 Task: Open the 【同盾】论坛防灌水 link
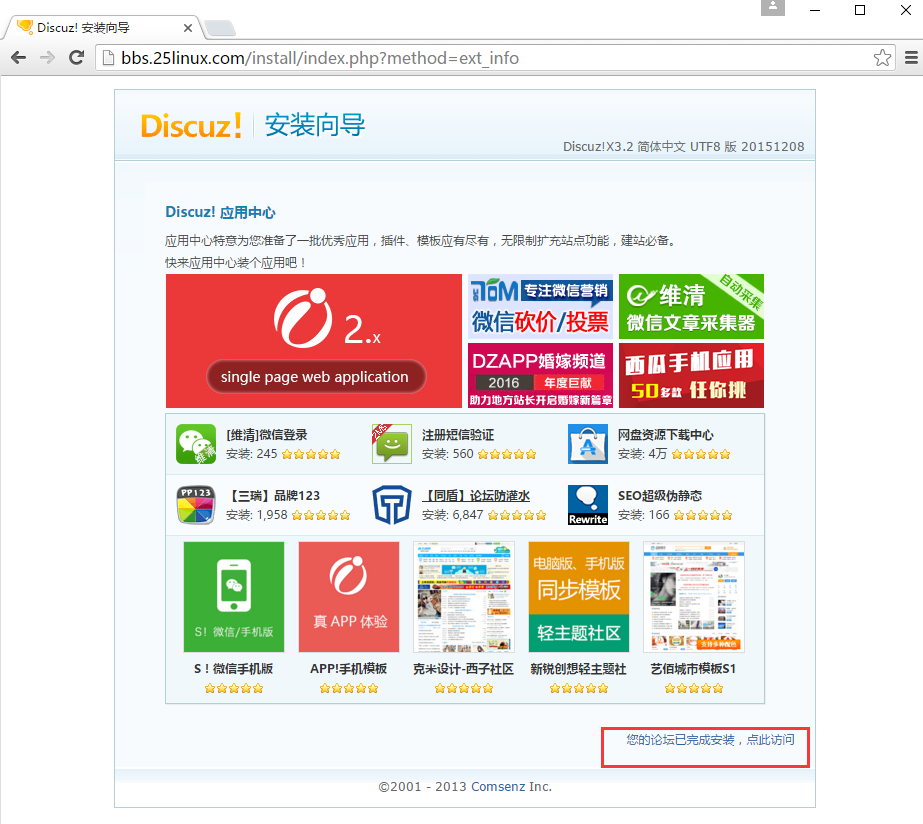[476, 496]
